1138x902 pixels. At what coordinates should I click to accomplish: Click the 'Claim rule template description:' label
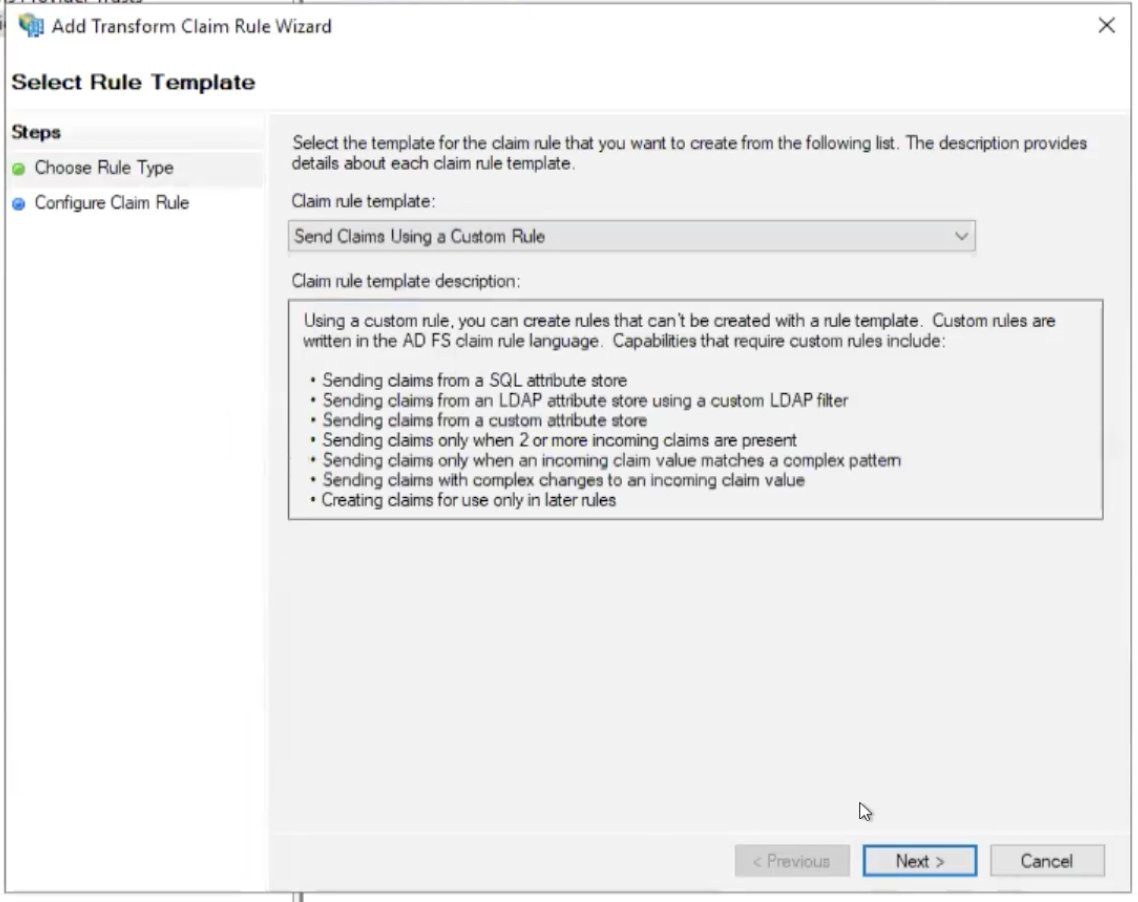[x=406, y=281]
